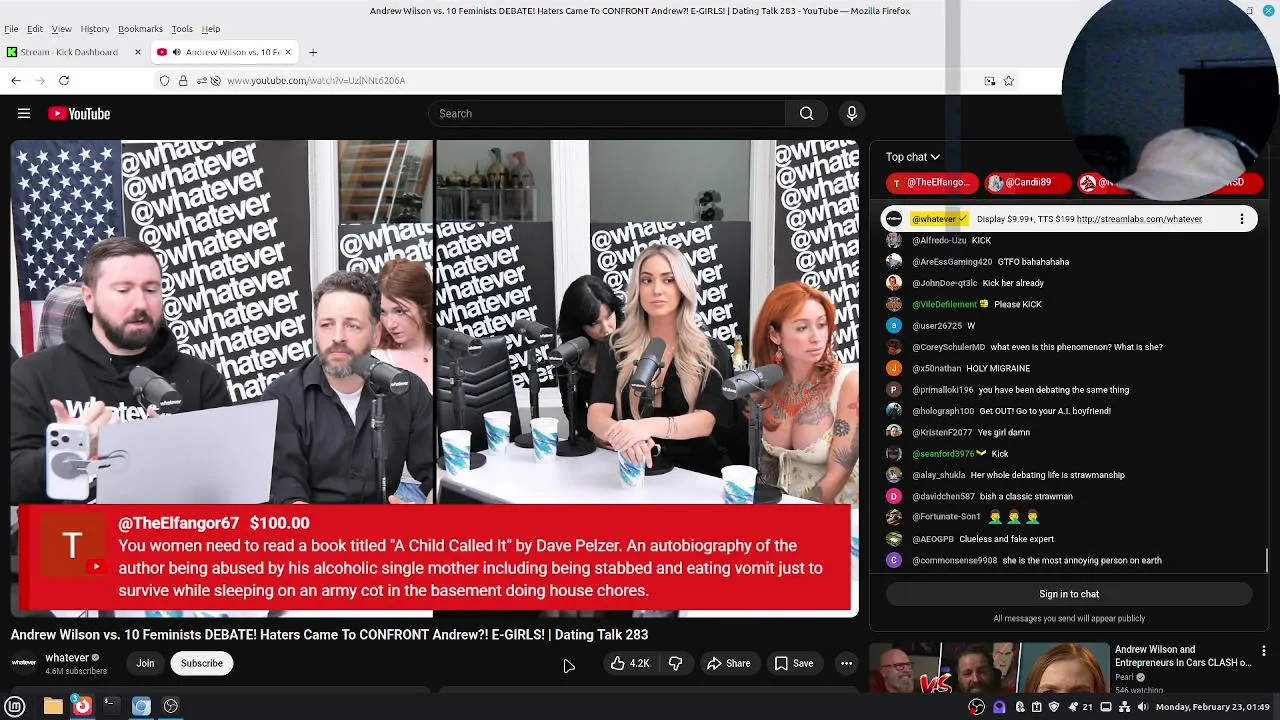1280x720 pixels.
Task: Click the Join membership button
Action: tap(145, 663)
